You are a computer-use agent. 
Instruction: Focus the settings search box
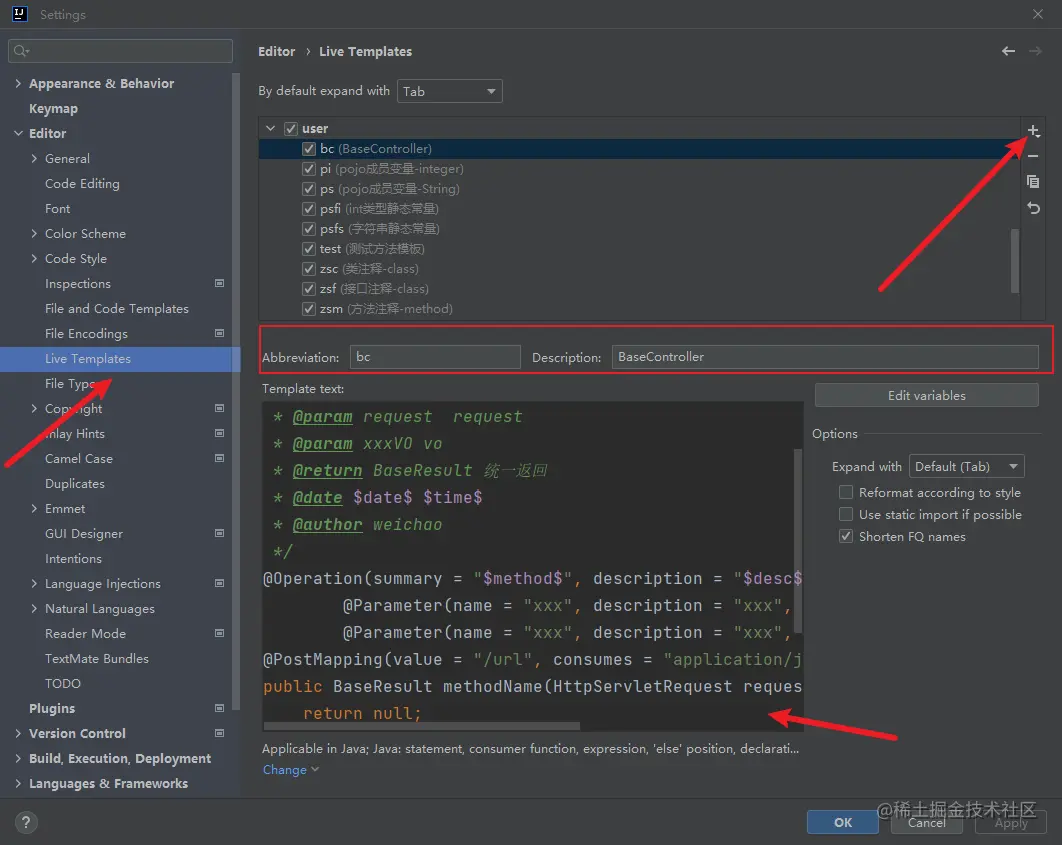tap(121, 51)
